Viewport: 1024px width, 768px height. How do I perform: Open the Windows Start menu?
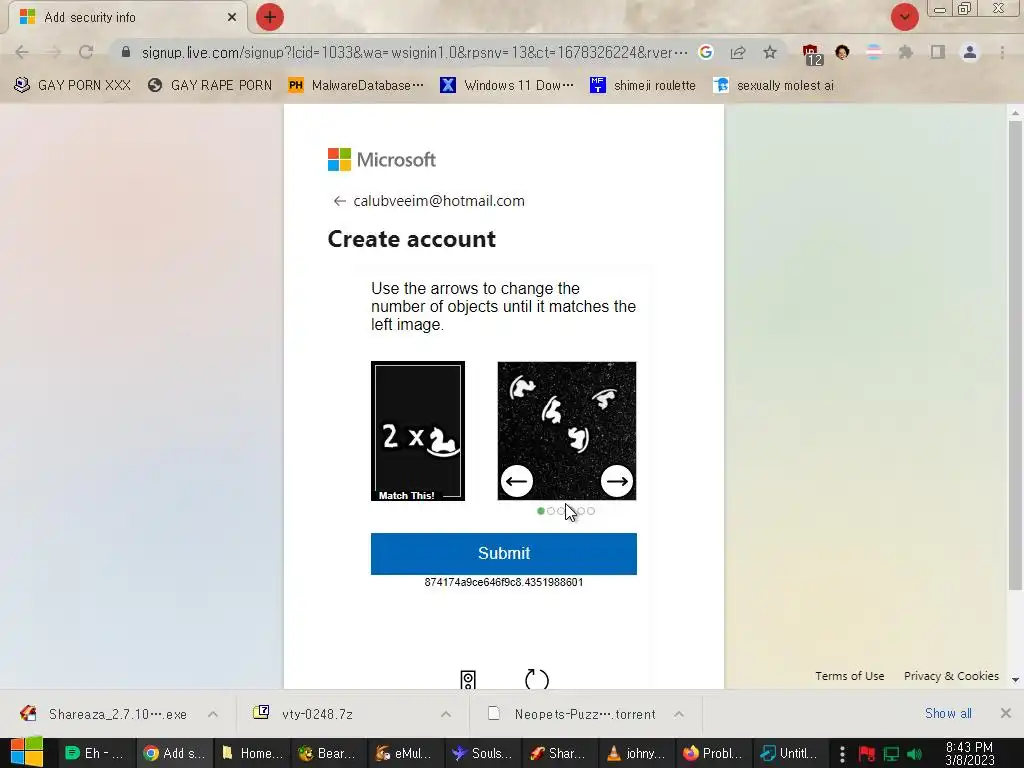[x=27, y=753]
